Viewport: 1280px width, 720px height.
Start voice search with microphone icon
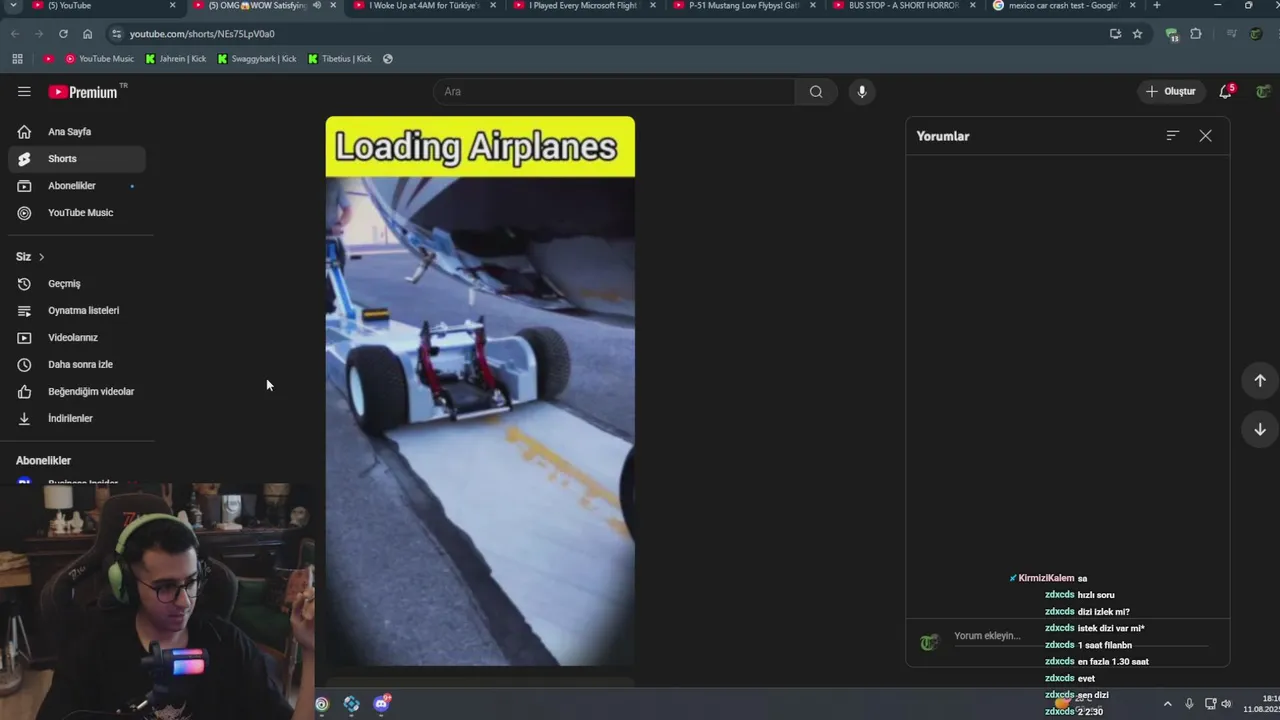pos(862,91)
